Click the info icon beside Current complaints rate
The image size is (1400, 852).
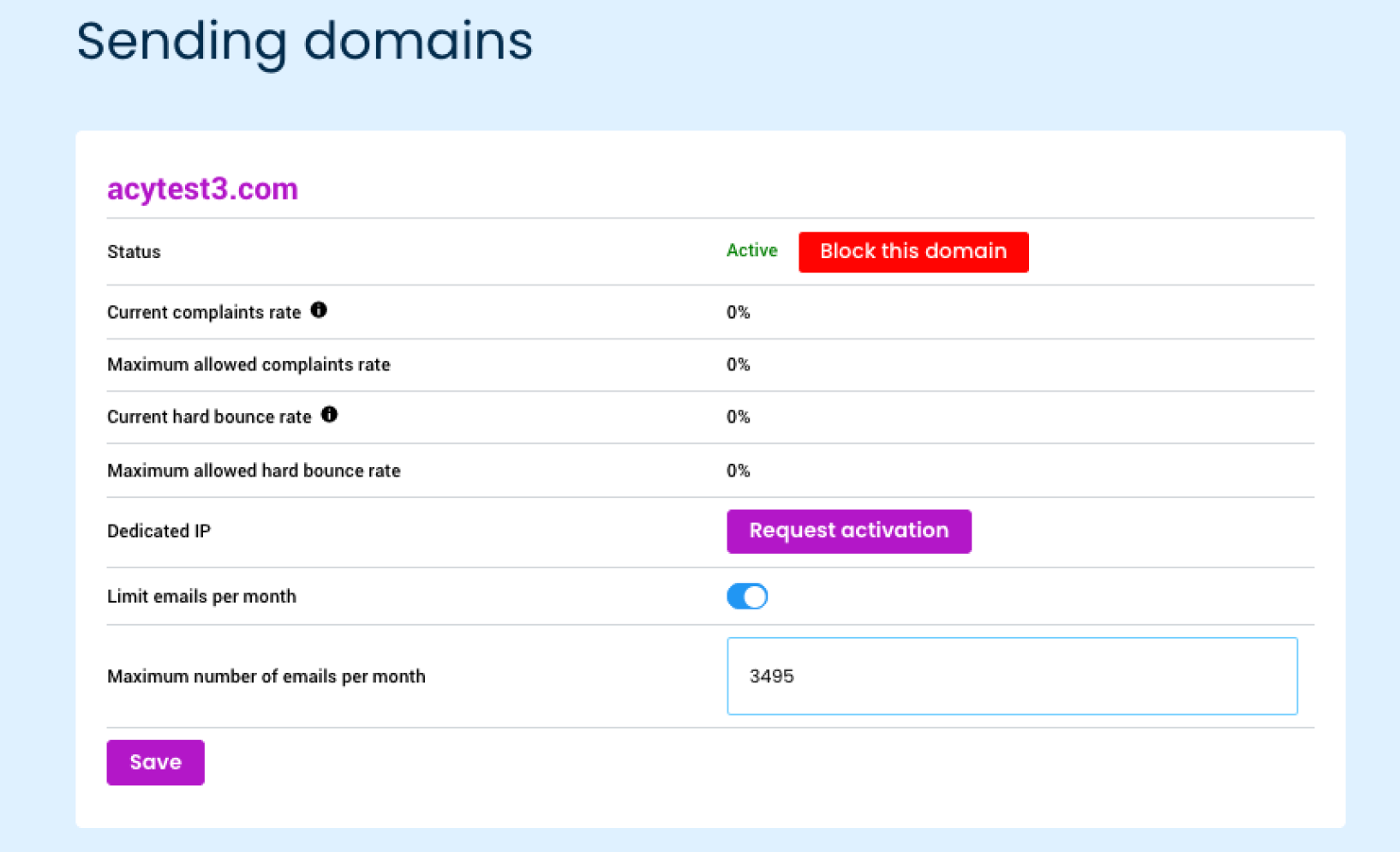(319, 310)
